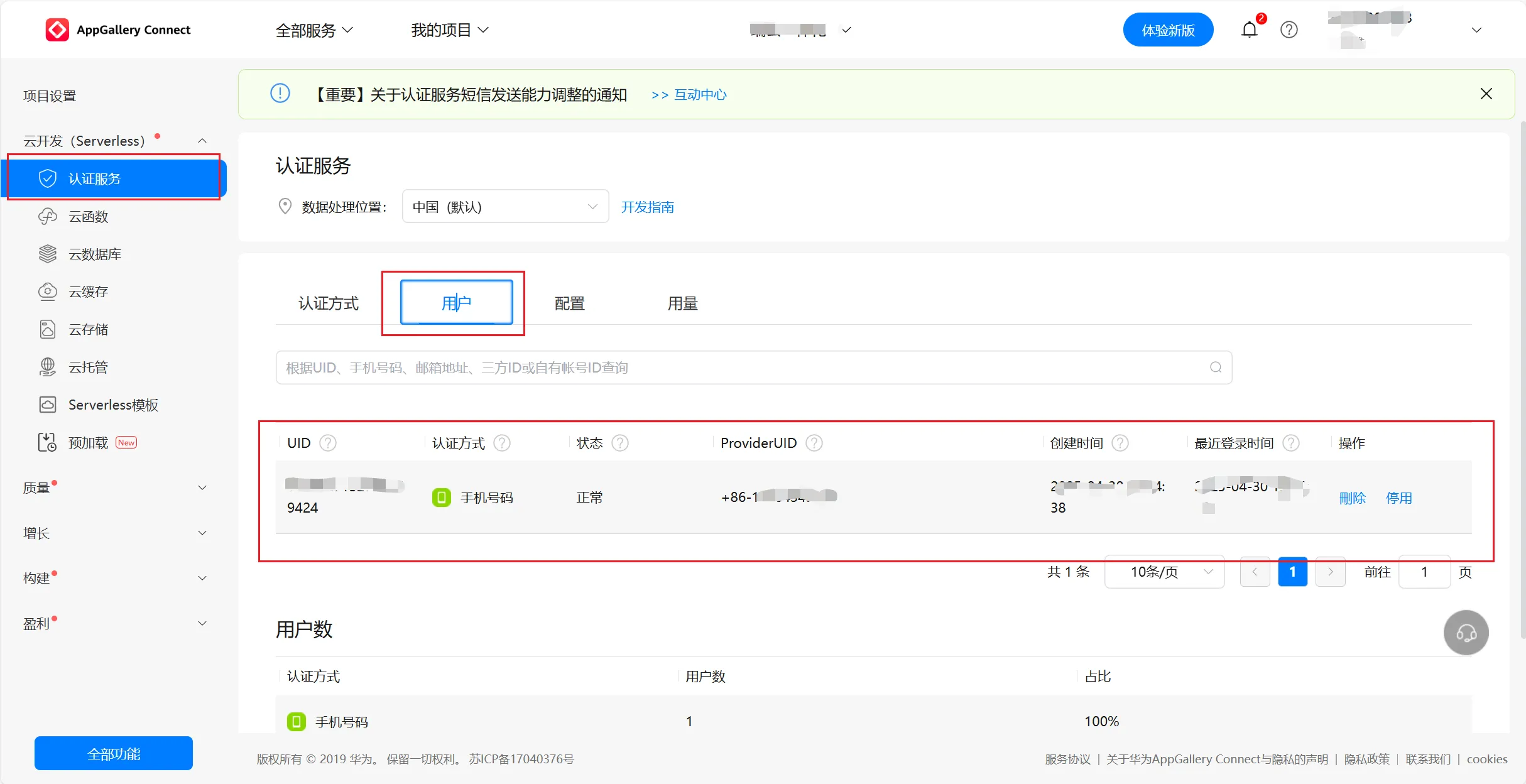Click the help icon next to ProviderUID
1526x784 pixels.
[814, 444]
